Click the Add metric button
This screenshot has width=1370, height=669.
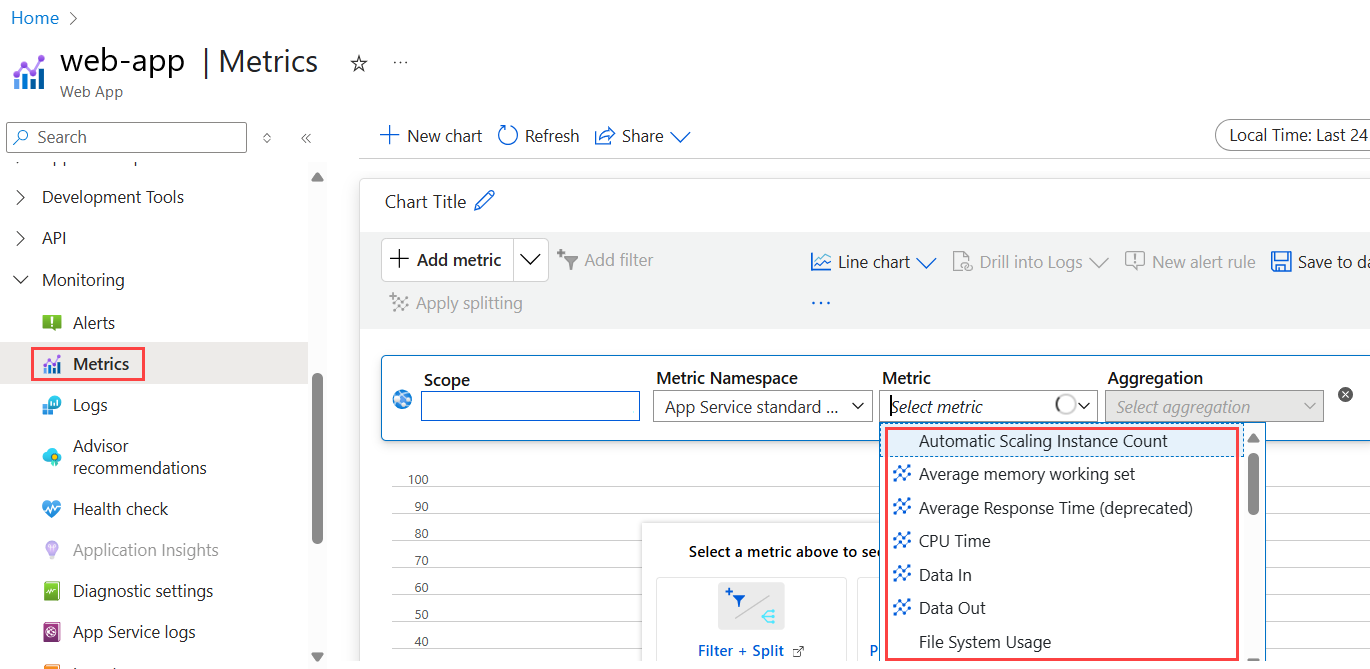point(446,260)
